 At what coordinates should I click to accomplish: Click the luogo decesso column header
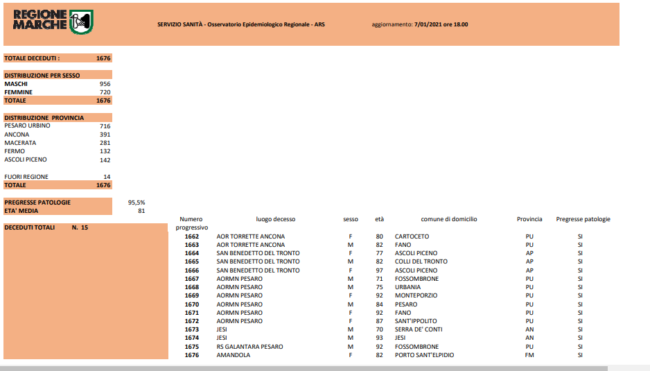click(275, 219)
